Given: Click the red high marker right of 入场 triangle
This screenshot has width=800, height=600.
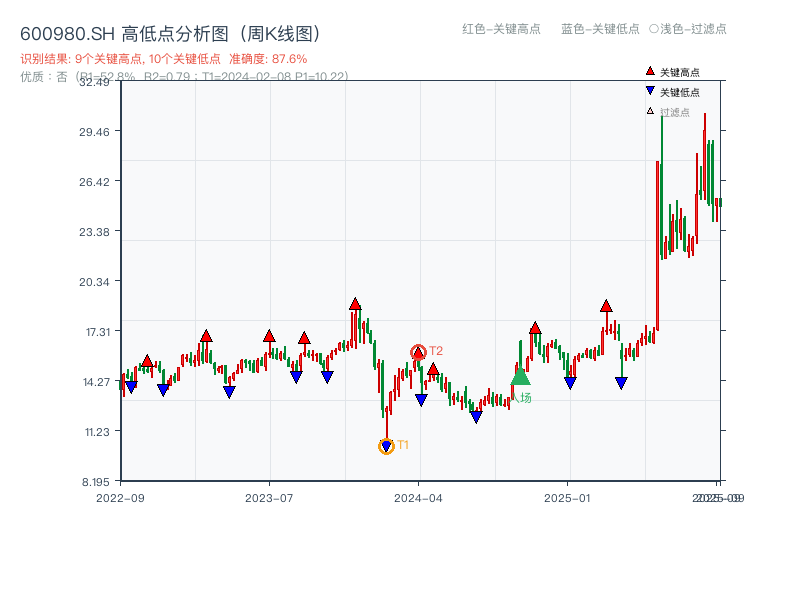Looking at the screenshot, I should click(535, 328).
